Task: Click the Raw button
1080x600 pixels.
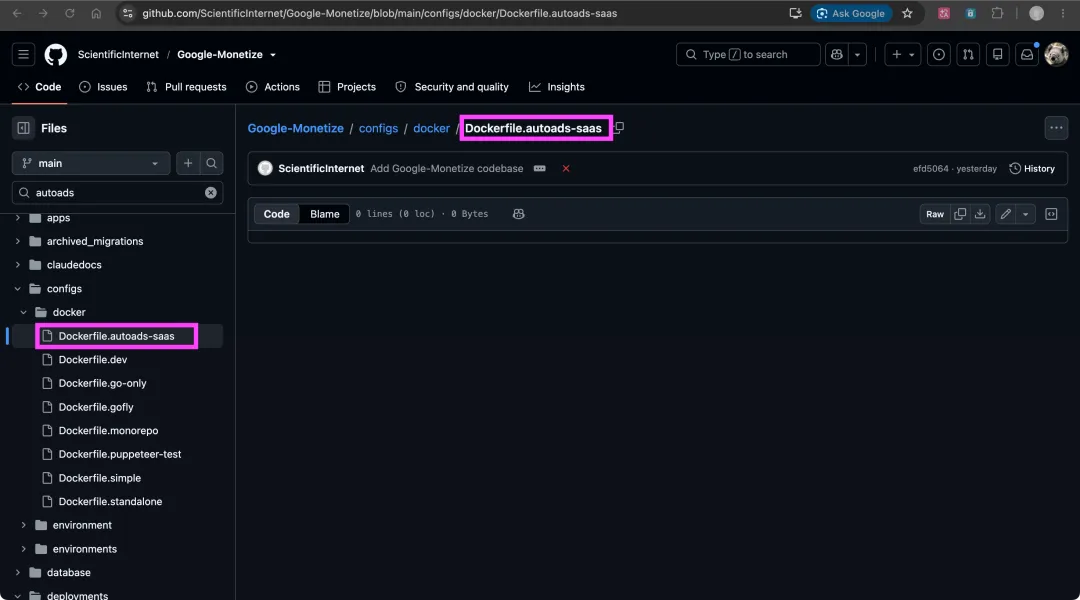Action: point(935,214)
